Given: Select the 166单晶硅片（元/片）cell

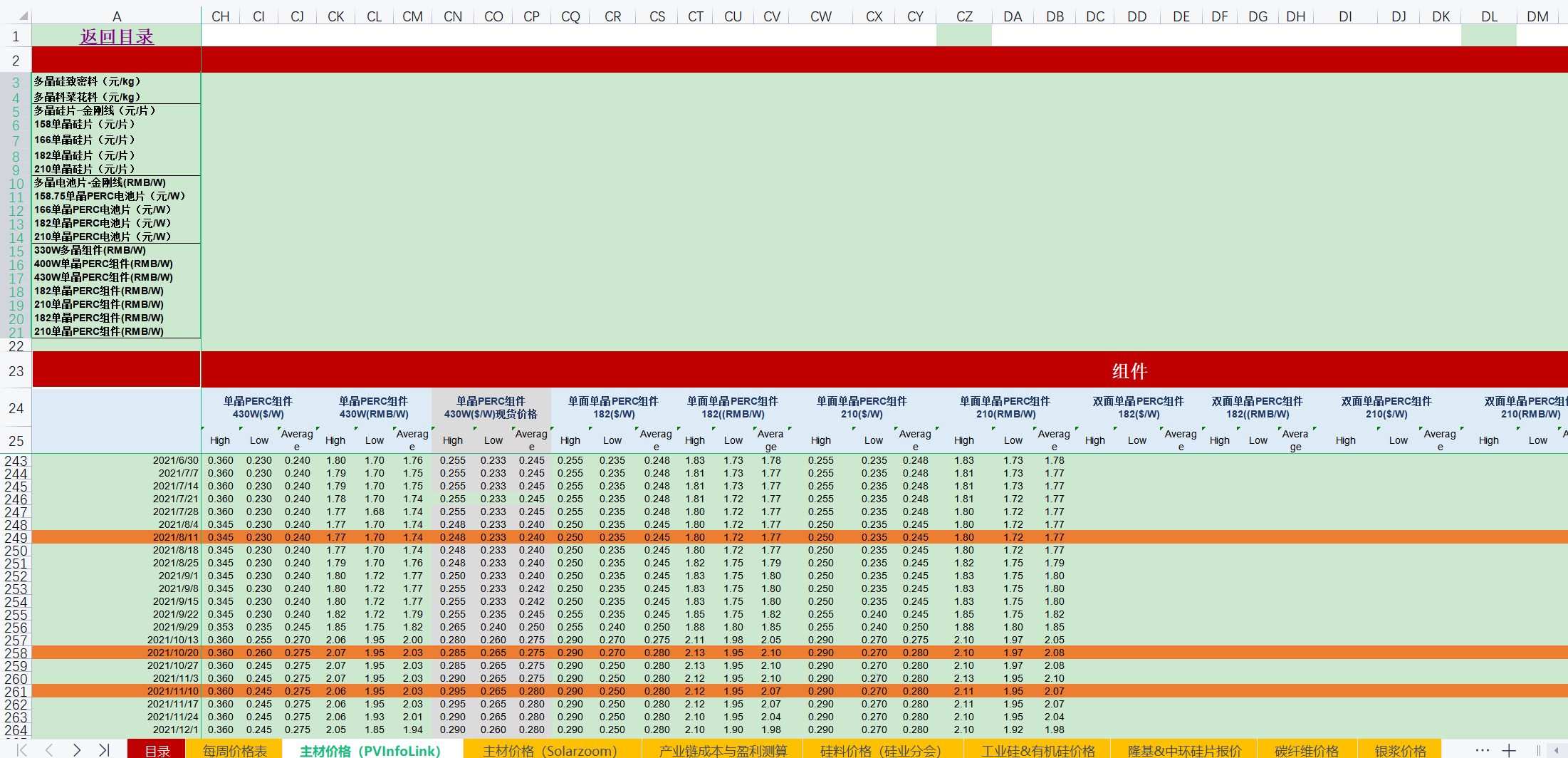Looking at the screenshot, I should pyautogui.click(x=116, y=140).
